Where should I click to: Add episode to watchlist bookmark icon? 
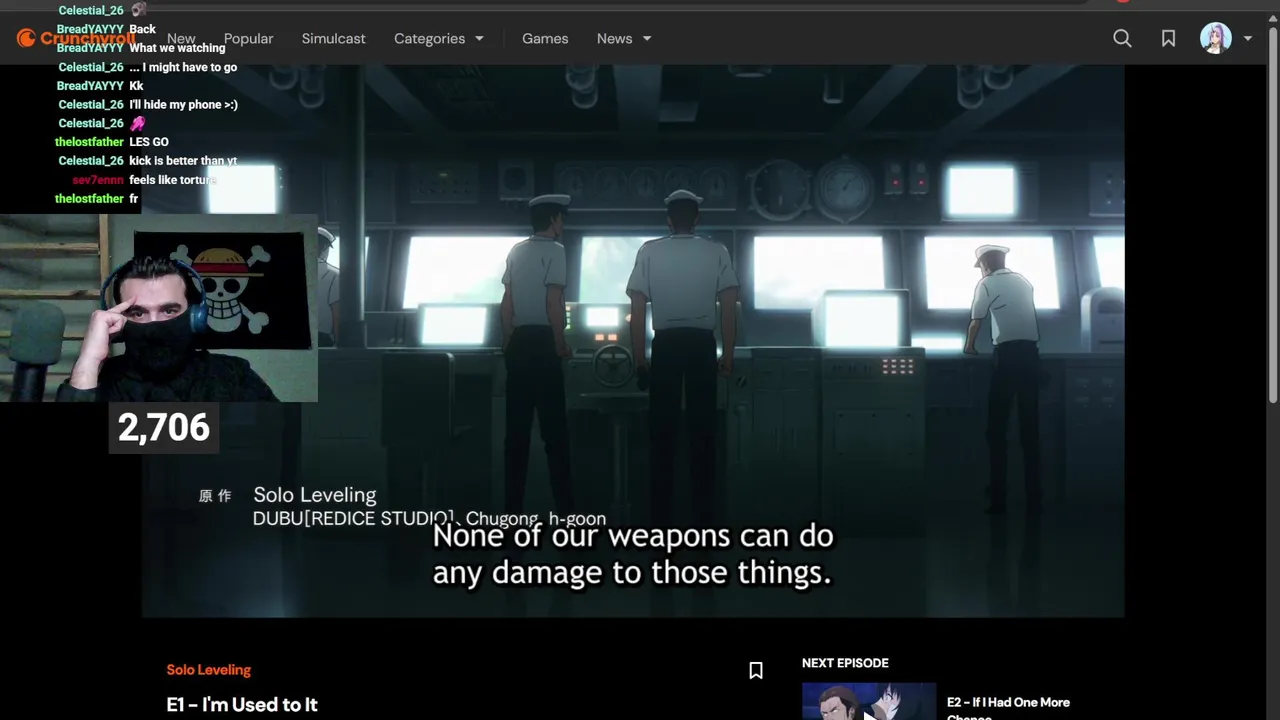756,671
